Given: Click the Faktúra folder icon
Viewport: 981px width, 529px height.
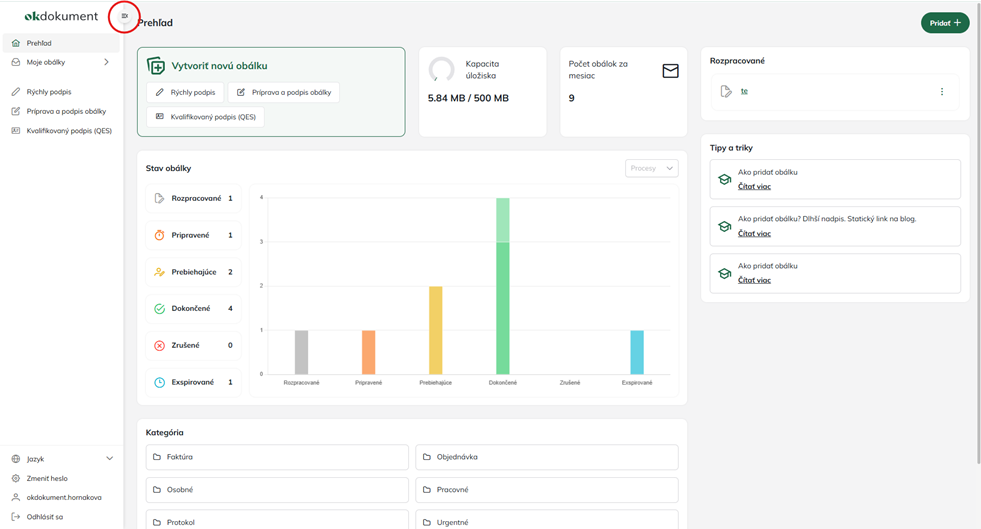Looking at the screenshot, I should [x=157, y=457].
